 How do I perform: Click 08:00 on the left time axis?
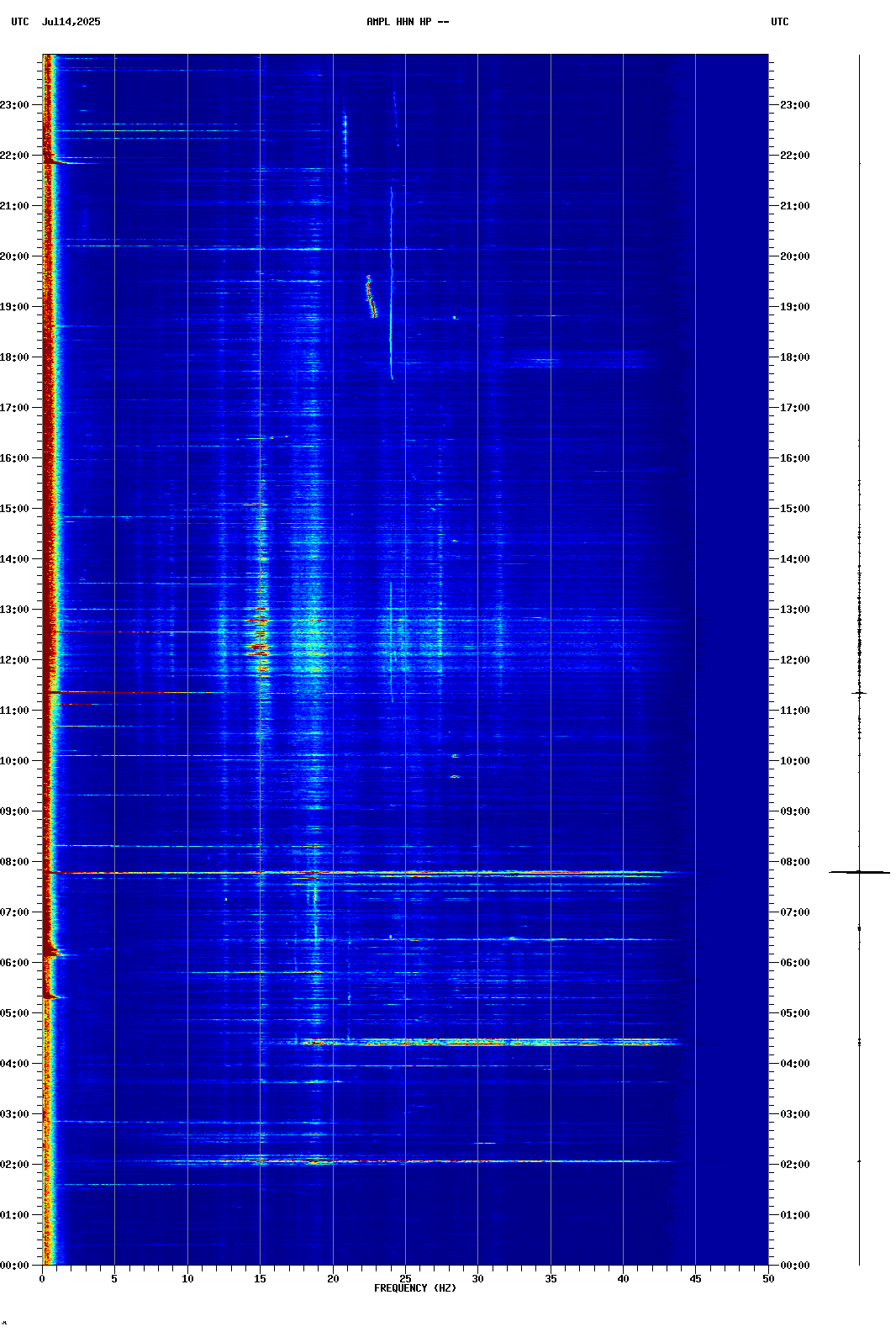pyautogui.click(x=14, y=862)
